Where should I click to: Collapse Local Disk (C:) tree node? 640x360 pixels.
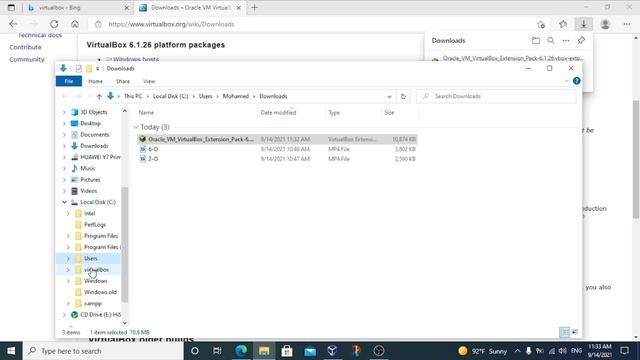[x=64, y=202]
